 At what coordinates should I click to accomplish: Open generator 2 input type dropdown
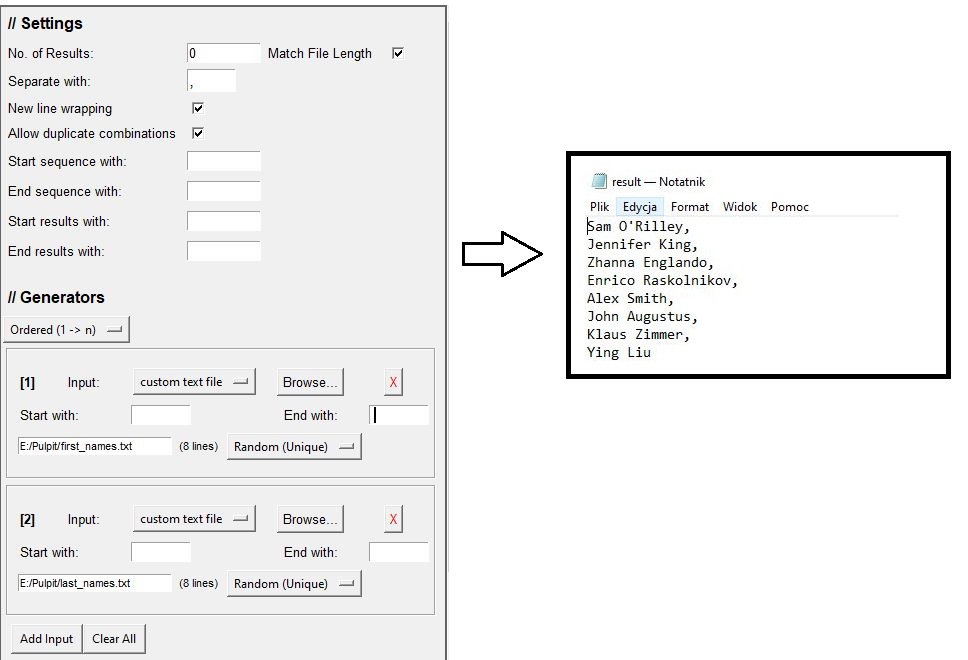tap(194, 519)
